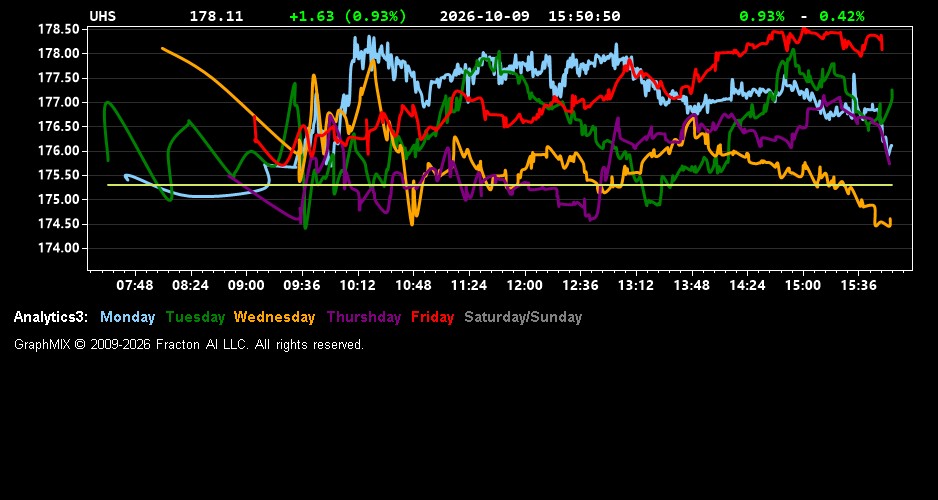Click the end of the orange Wednesday line
The height and width of the screenshot is (500, 938).
click(x=891, y=219)
